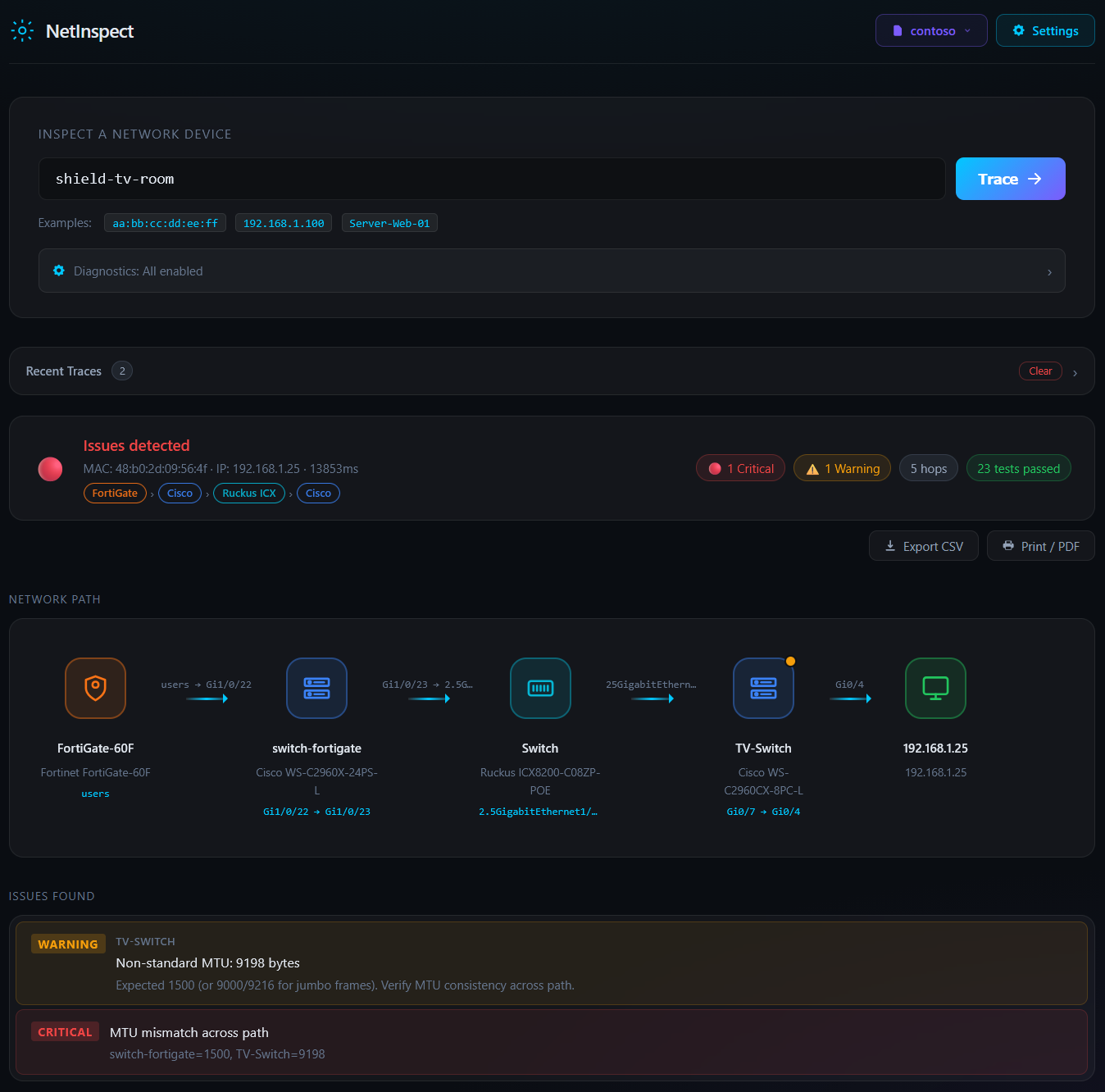Click the Gi0/7 → Gi0/4 port label
This screenshot has height=1092, width=1105.
point(763,812)
